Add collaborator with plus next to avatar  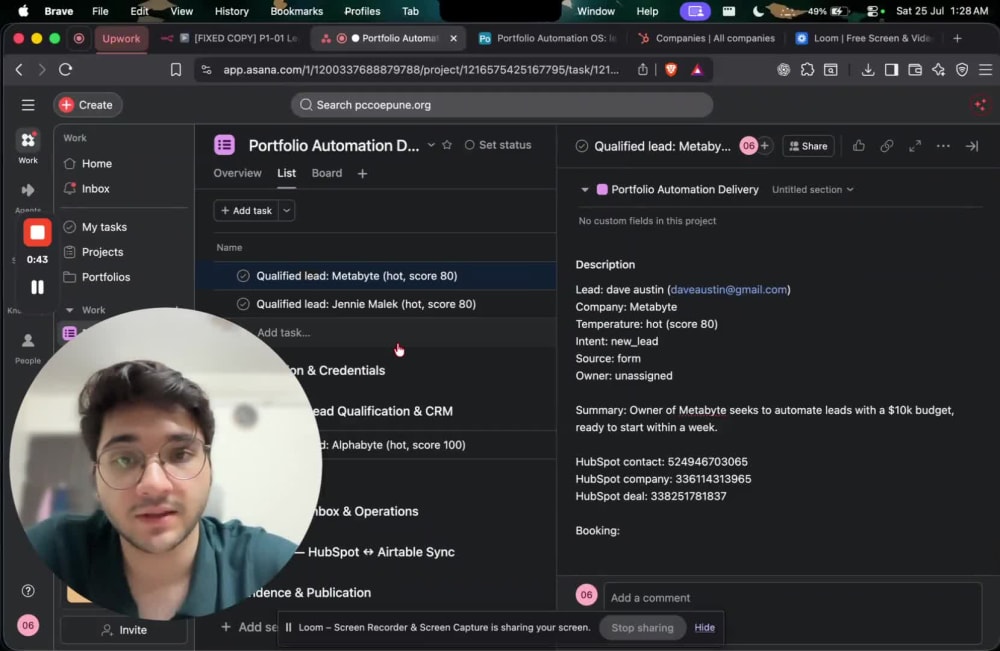[764, 146]
